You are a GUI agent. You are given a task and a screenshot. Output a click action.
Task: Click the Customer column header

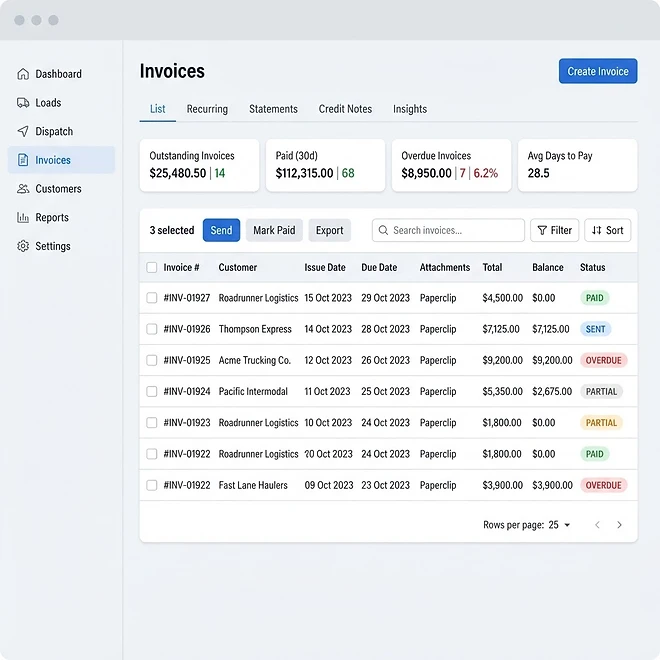(237, 267)
